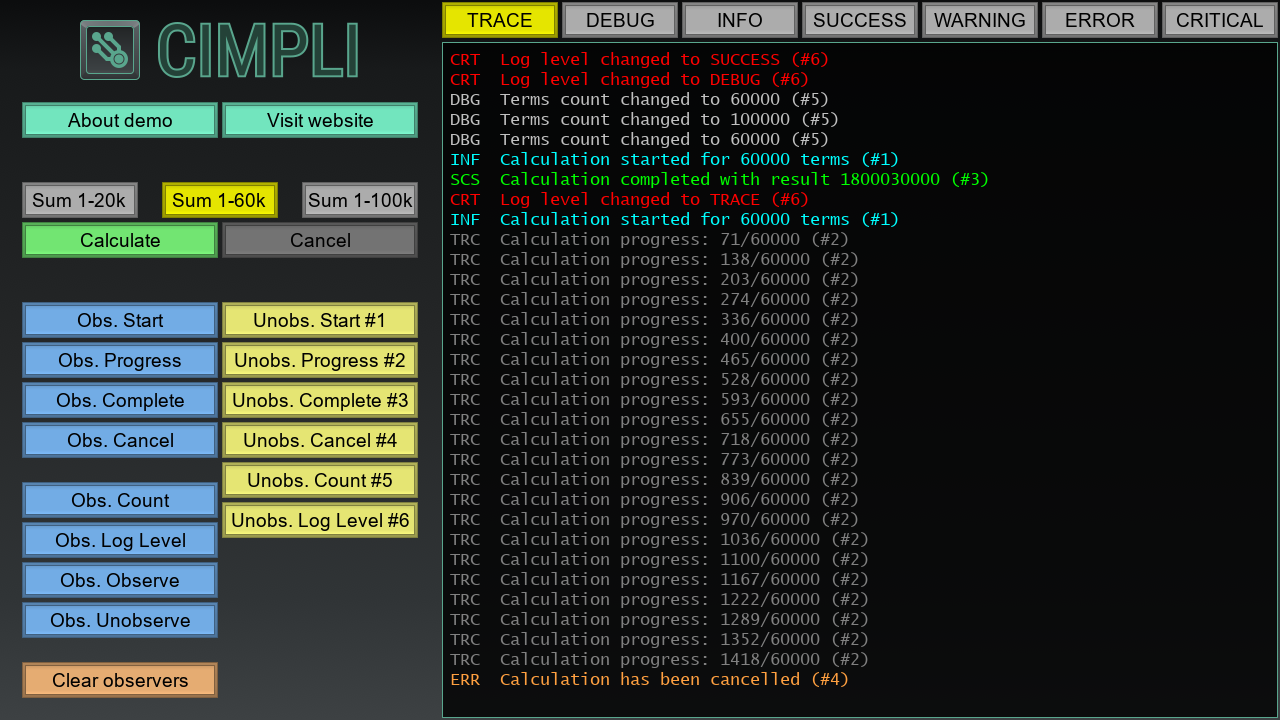1280x720 pixels.
Task: Choose the Sum 1-20k option
Action: point(80,200)
